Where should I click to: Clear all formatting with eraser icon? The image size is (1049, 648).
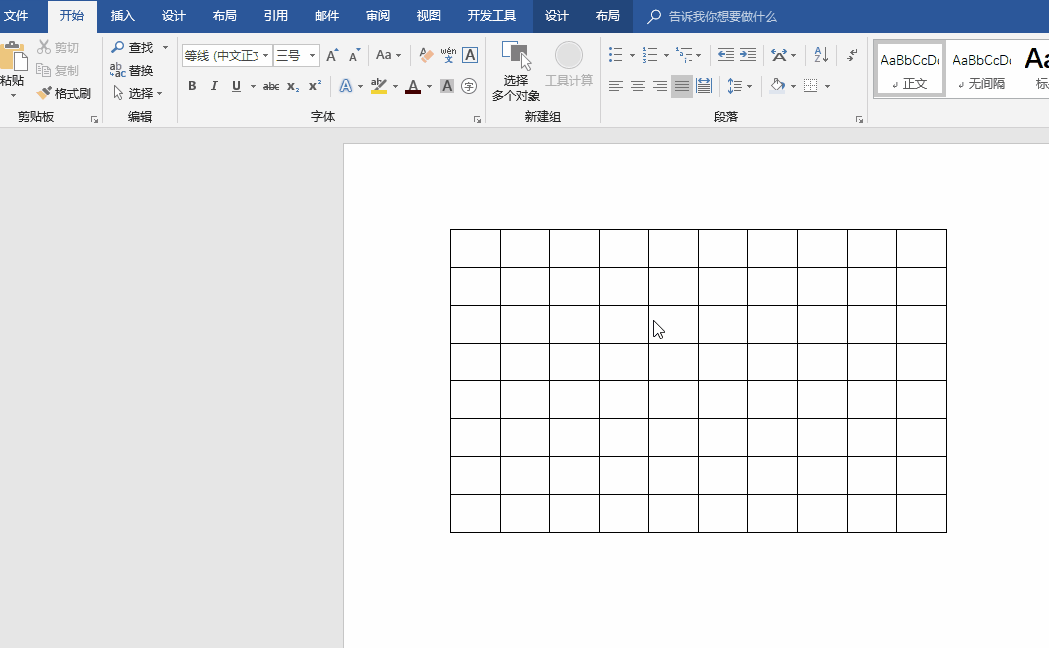point(426,55)
